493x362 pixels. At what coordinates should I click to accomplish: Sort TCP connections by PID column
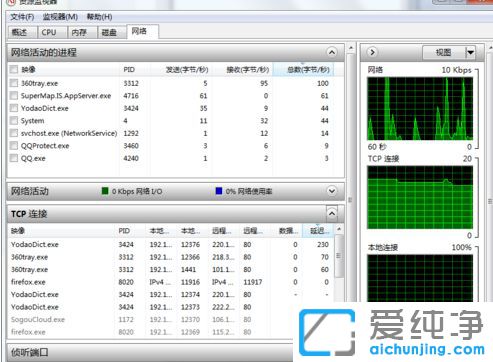(x=130, y=231)
